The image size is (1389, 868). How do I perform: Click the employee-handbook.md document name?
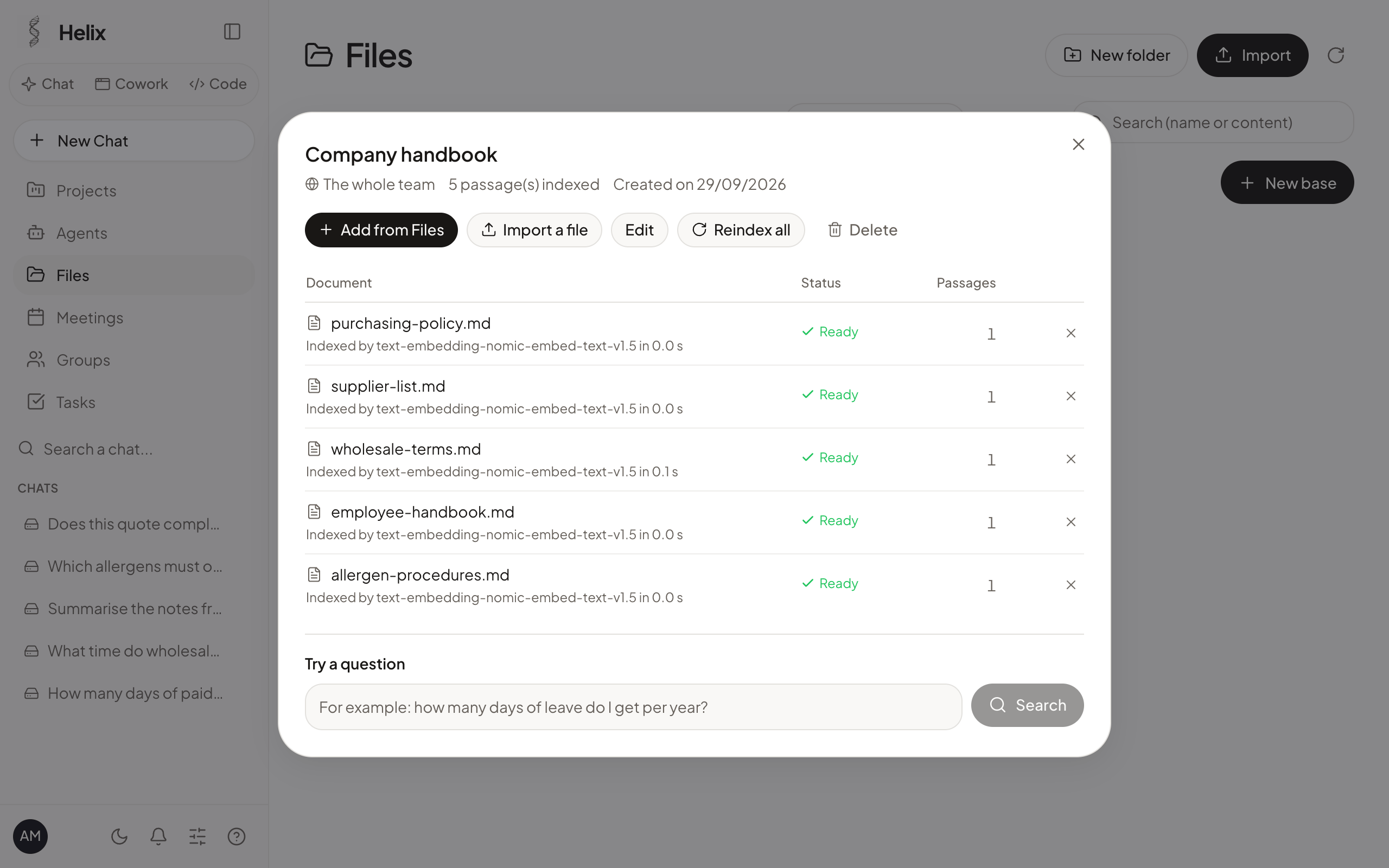pyautogui.click(x=423, y=512)
